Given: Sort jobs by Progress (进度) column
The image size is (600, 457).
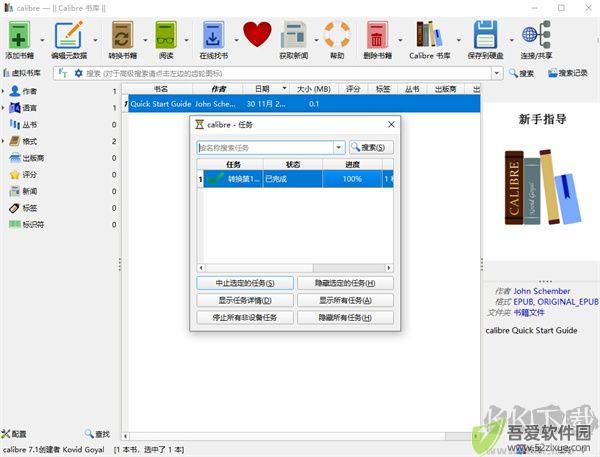Looking at the screenshot, I should (x=352, y=165).
